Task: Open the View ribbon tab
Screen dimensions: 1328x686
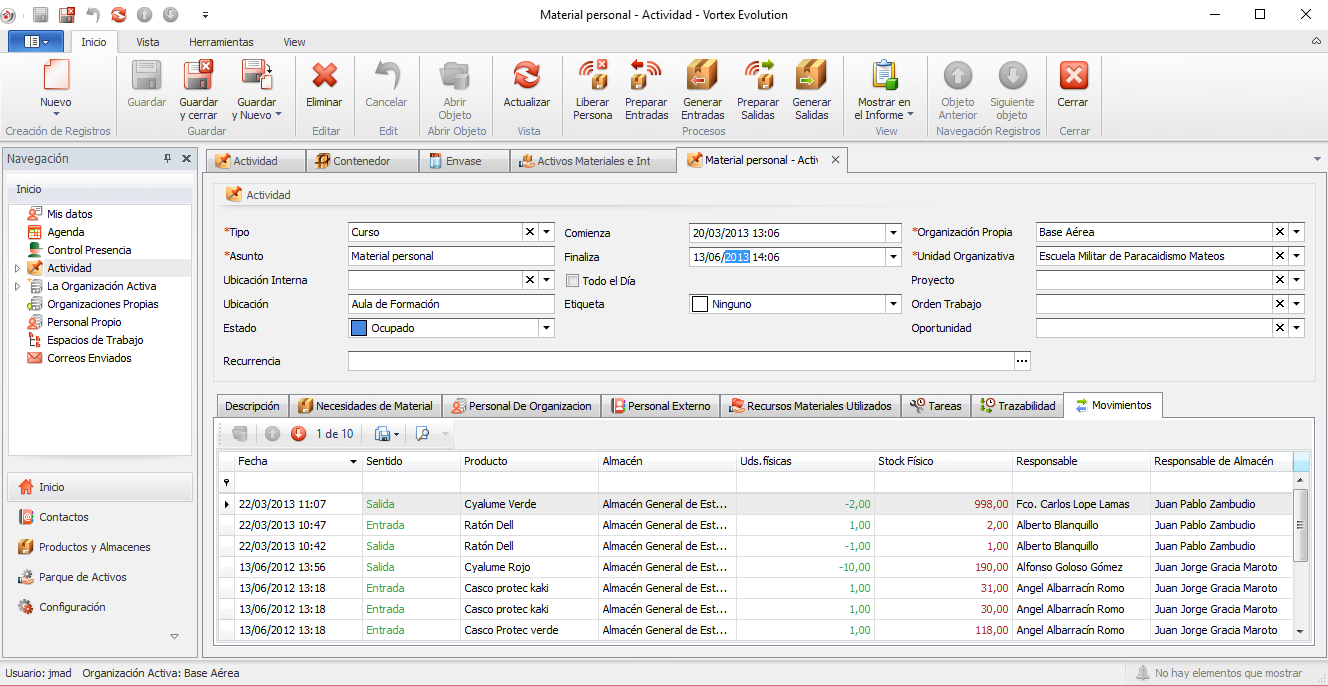Action: click(x=294, y=42)
